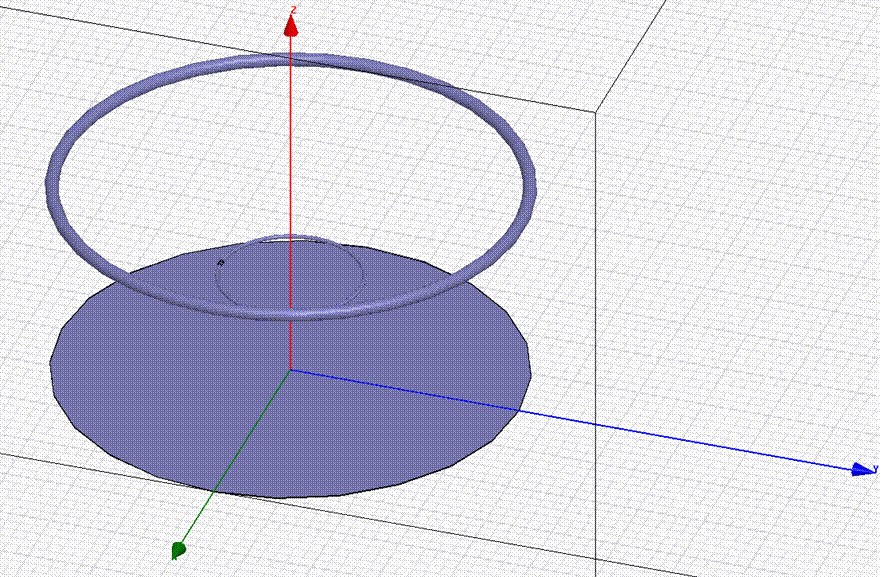Viewport: 884px width, 577px height.
Task: Click the green X axis arrowhead
Action: click(x=178, y=549)
